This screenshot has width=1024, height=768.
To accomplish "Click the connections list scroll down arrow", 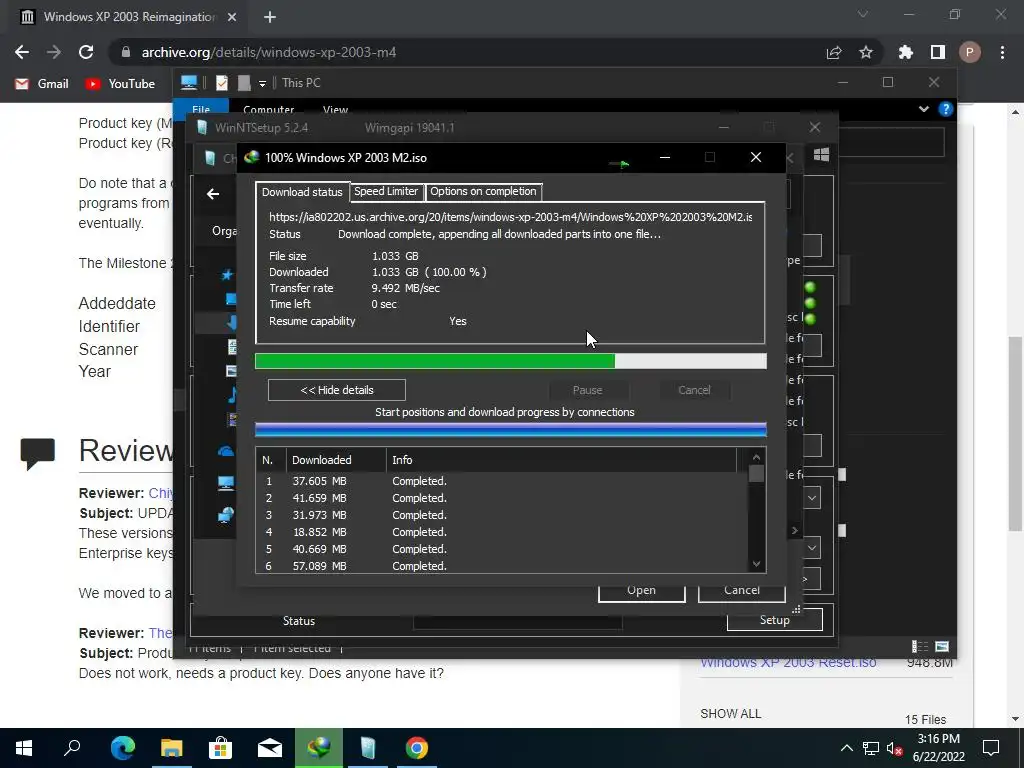I will 756,564.
